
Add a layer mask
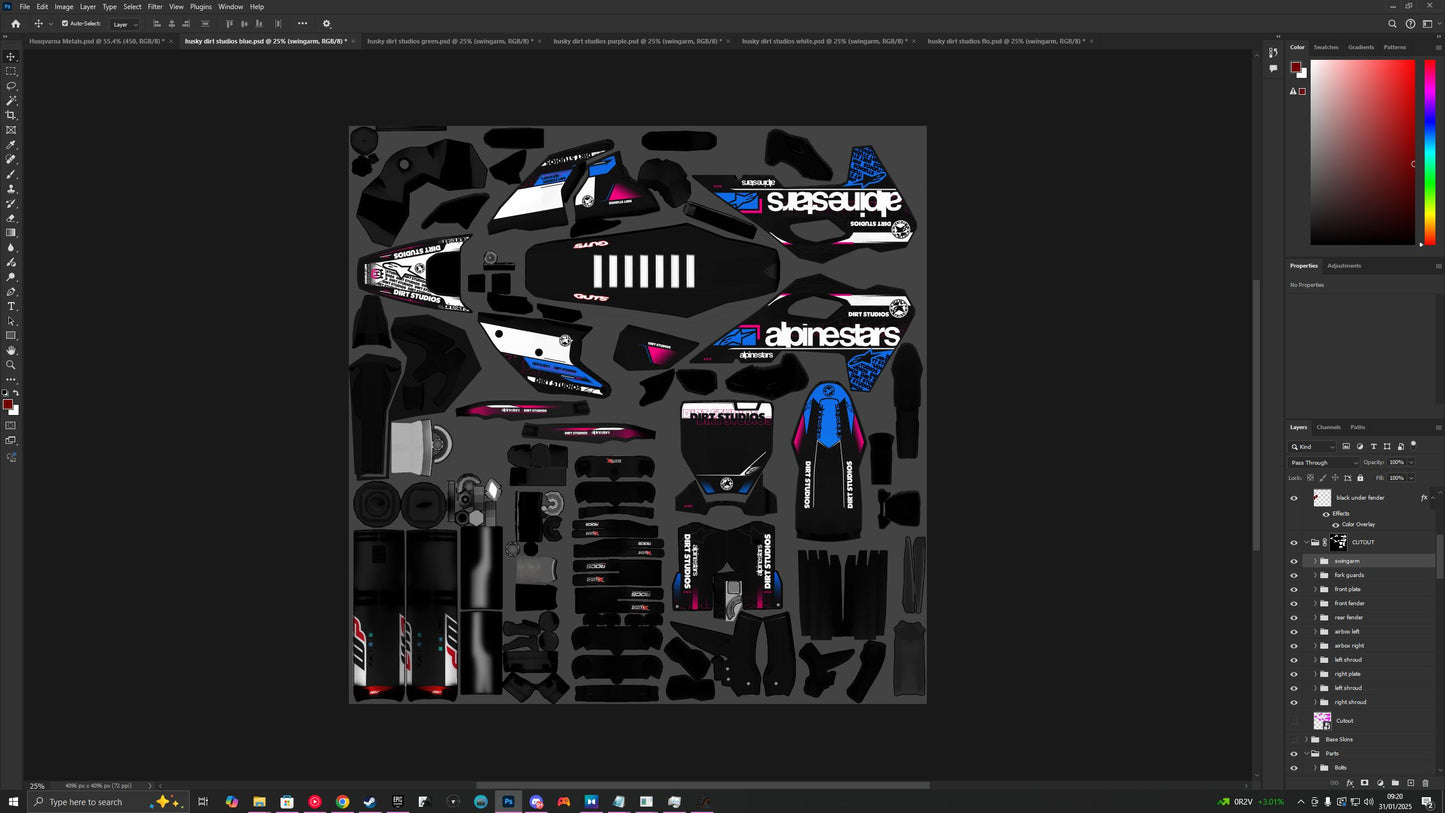pos(1364,783)
